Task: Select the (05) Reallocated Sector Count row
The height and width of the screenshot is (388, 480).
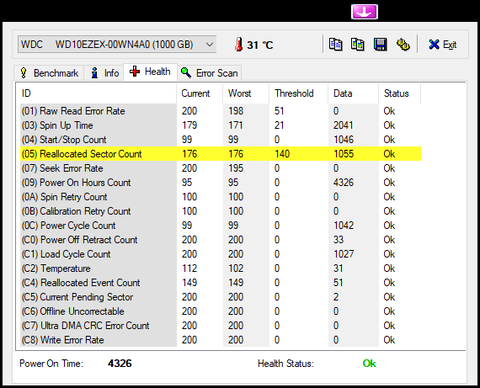Action: point(220,154)
